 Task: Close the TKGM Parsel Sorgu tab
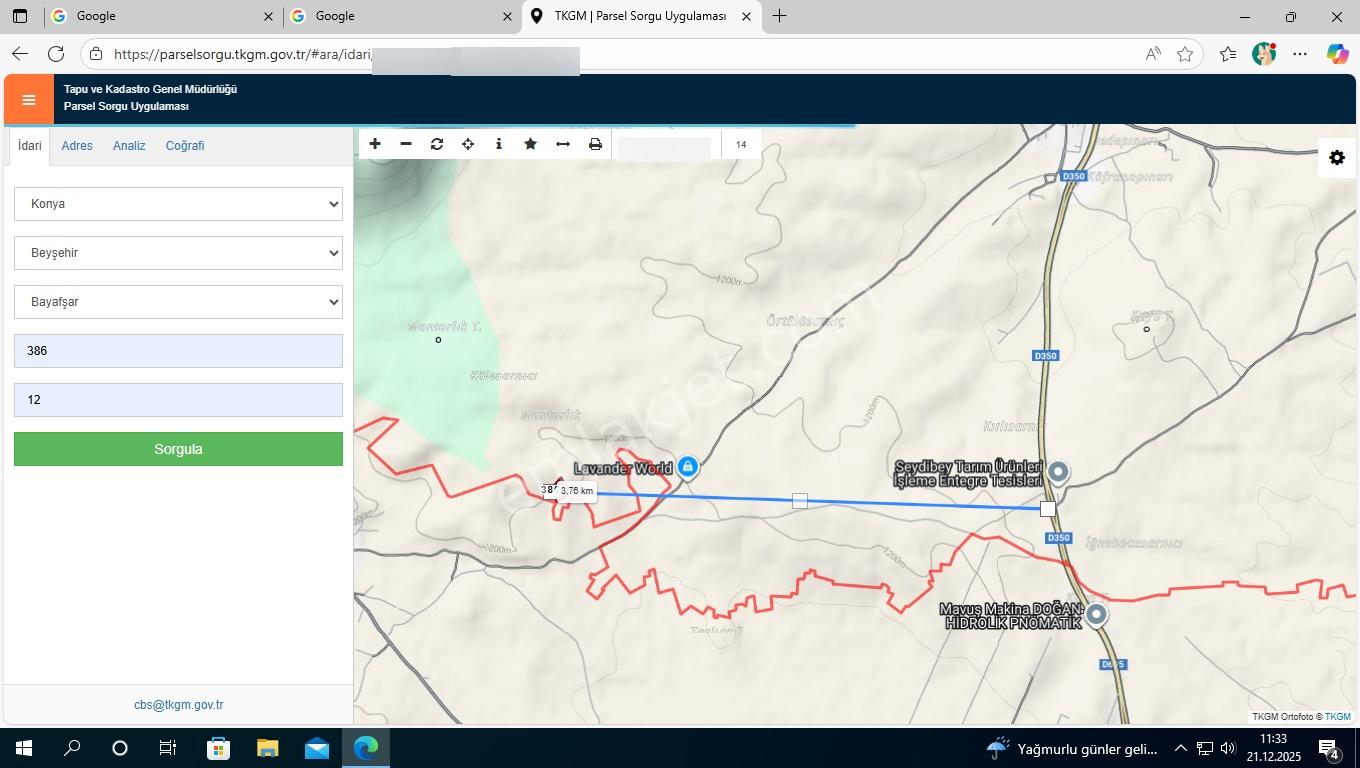point(746,17)
